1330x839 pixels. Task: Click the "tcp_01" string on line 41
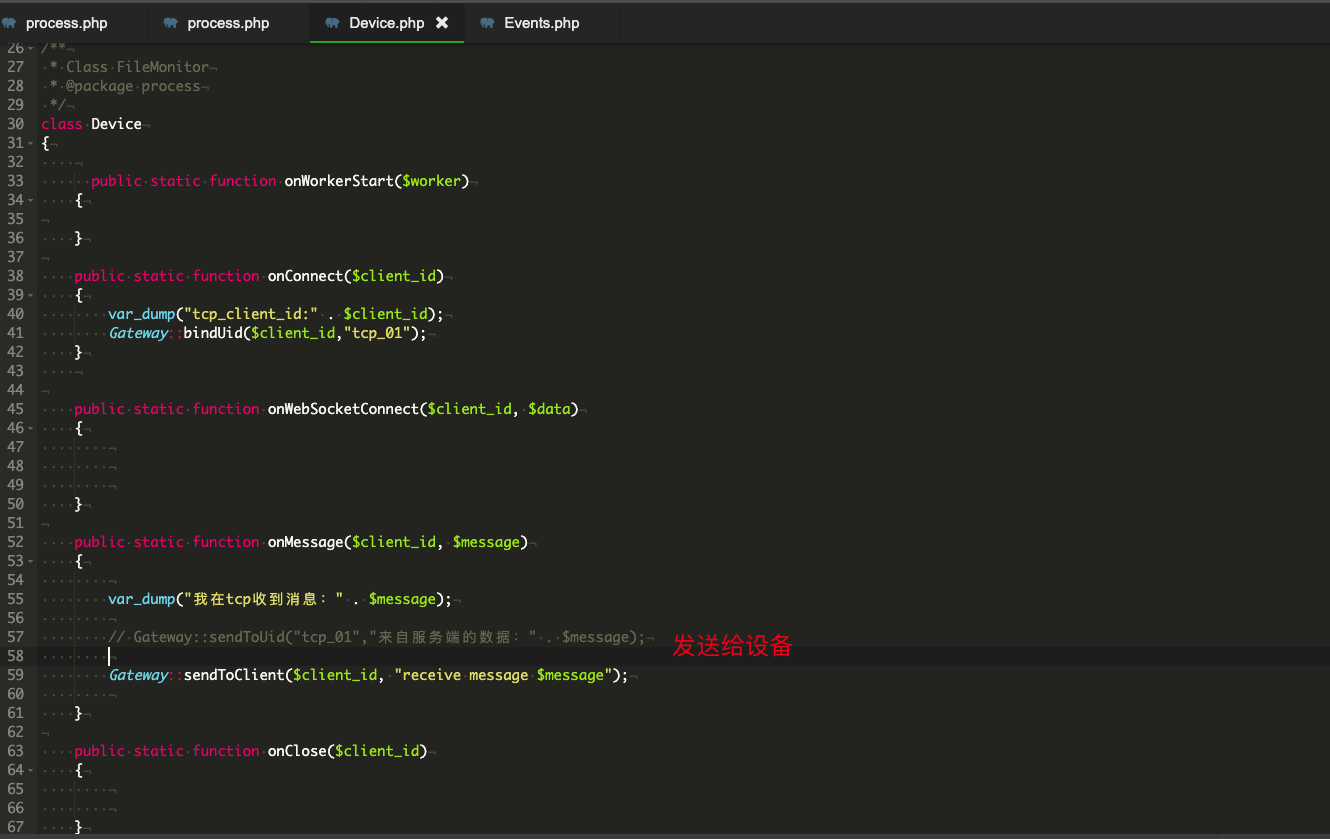tap(377, 333)
